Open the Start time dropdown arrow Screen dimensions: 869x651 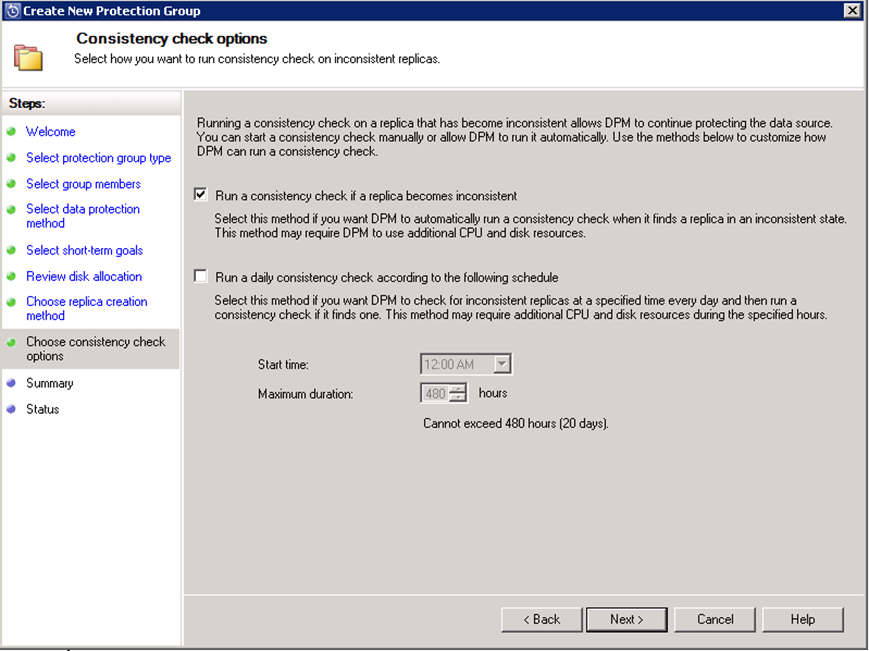502,364
